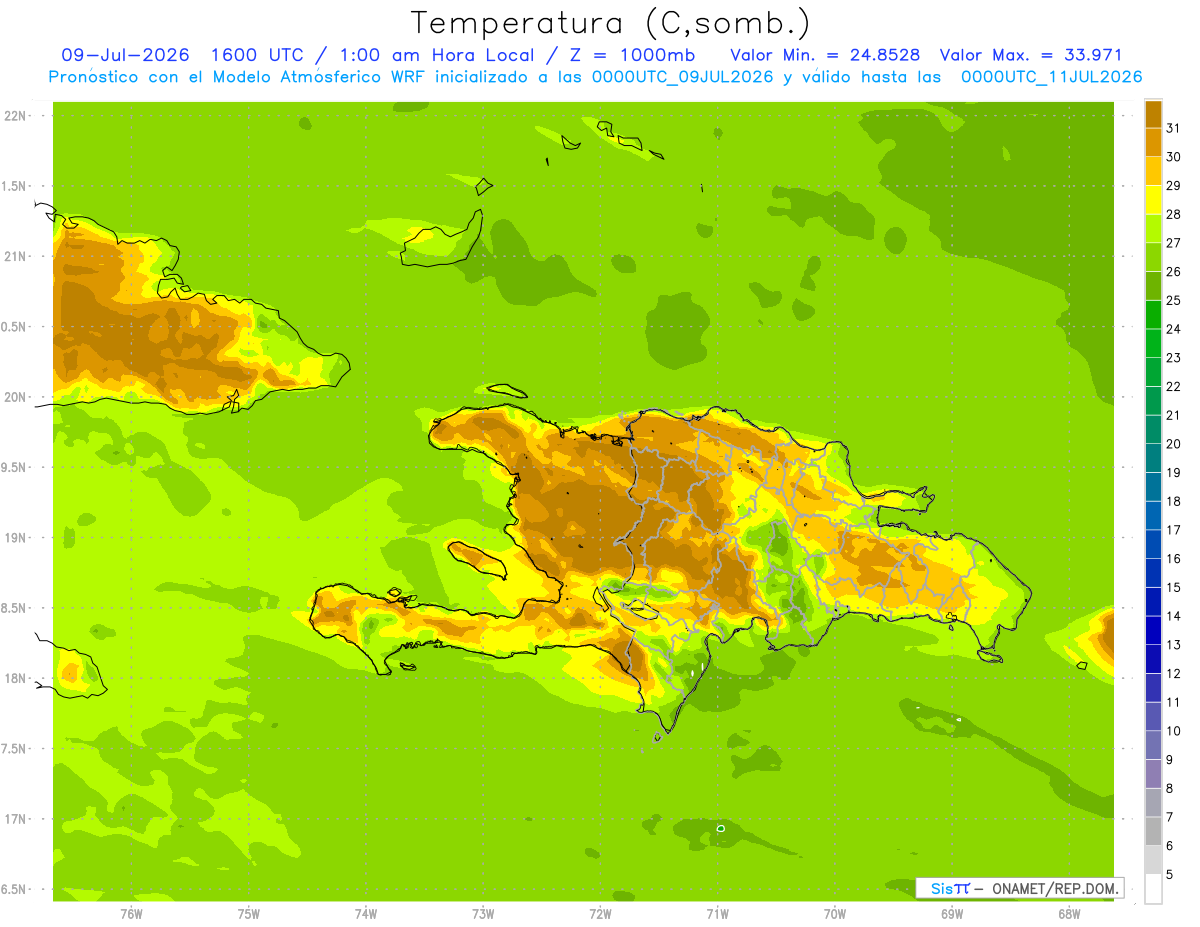Click the "21N" latitude axis label

coord(15,257)
